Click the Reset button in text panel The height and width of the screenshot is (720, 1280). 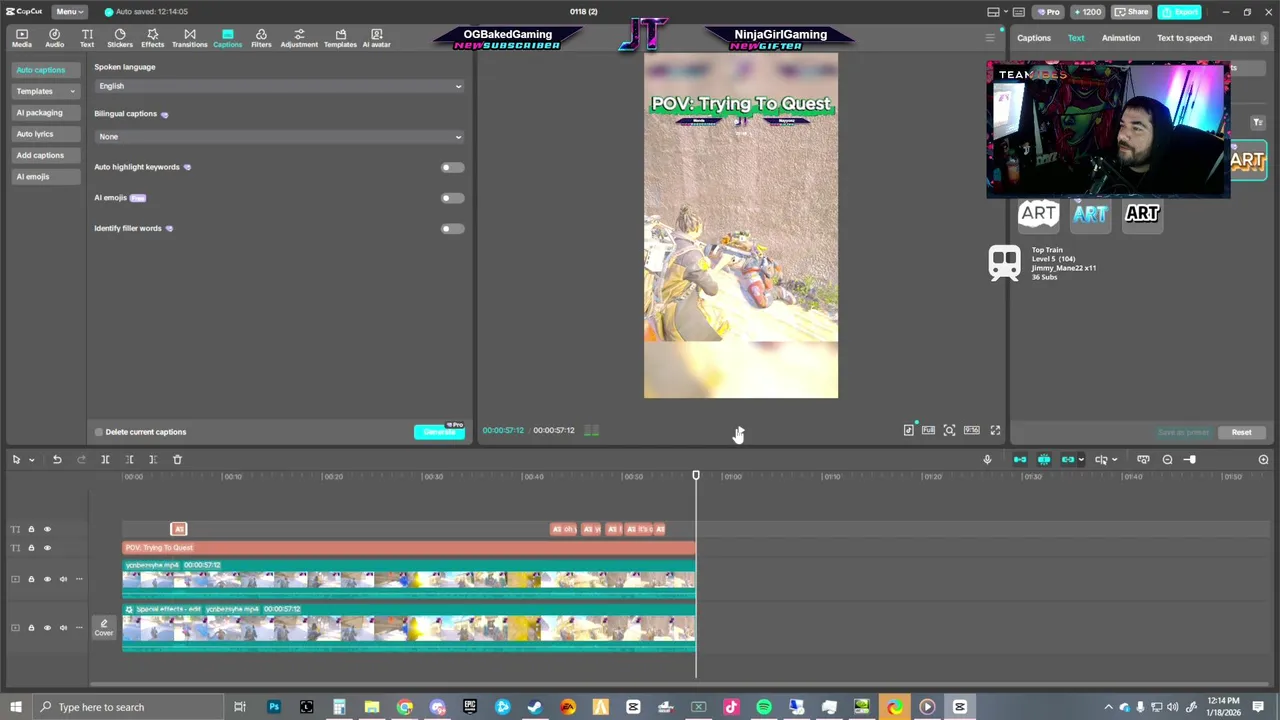[x=1241, y=432]
